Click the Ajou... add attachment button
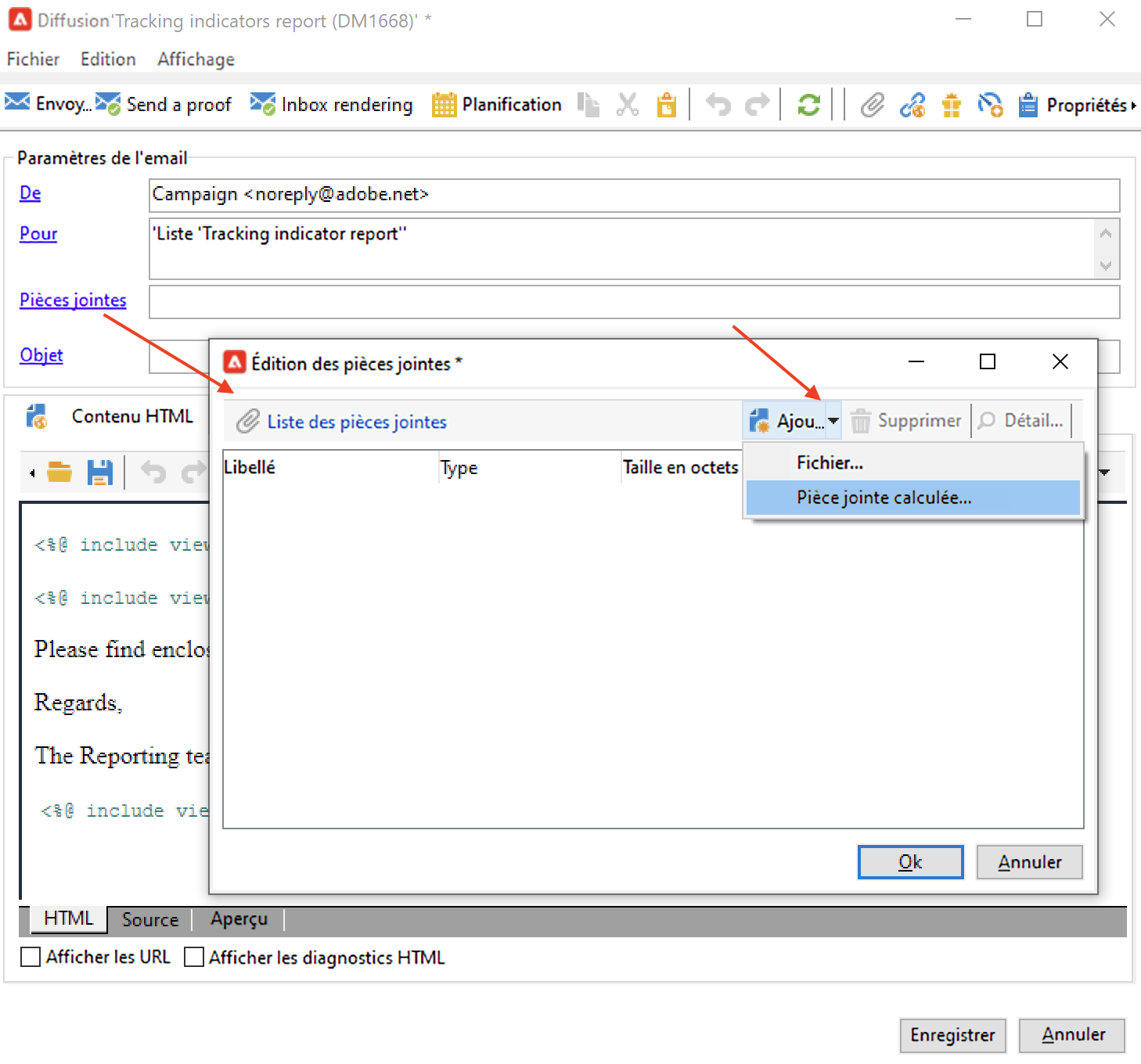 (785, 421)
